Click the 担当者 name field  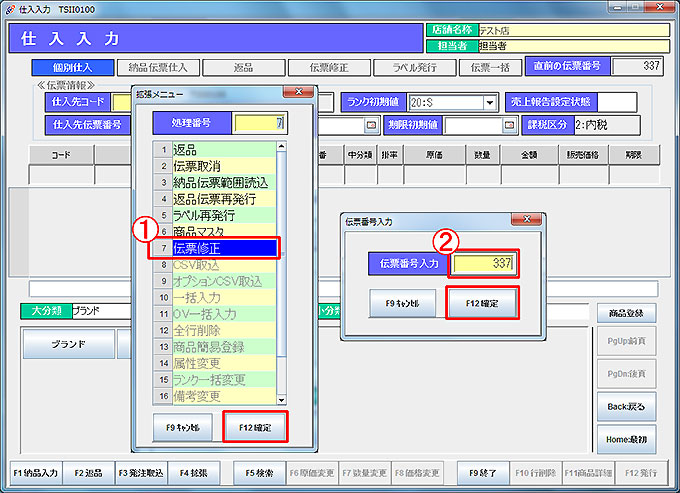click(x=574, y=46)
